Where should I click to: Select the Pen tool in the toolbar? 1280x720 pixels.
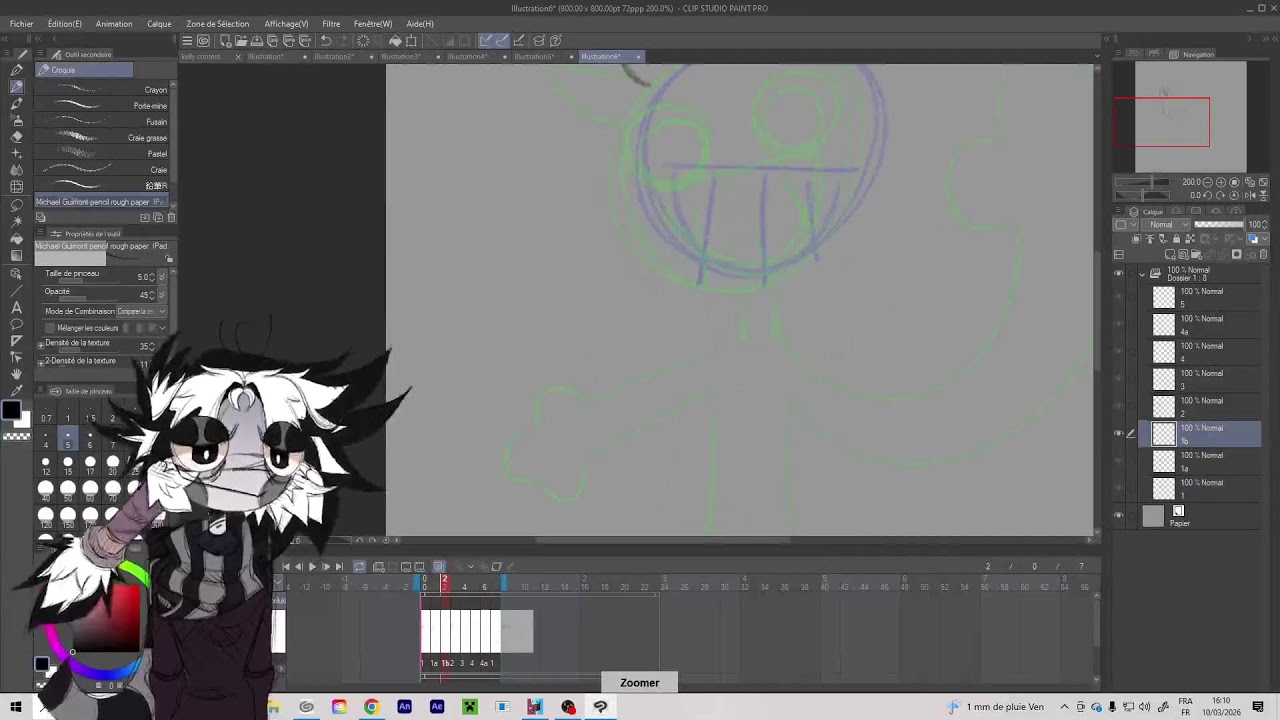16,70
